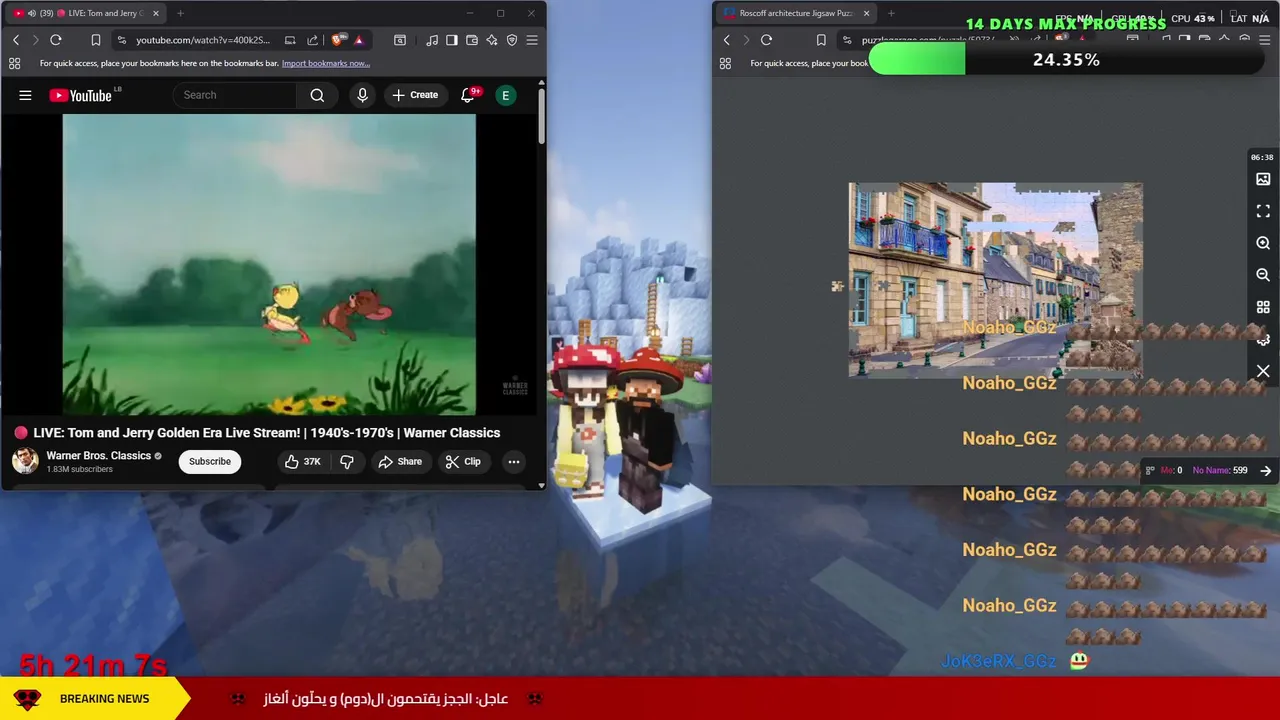Click the 1.83M subscribers text
Screen dimensions: 1280x720
click(79, 469)
